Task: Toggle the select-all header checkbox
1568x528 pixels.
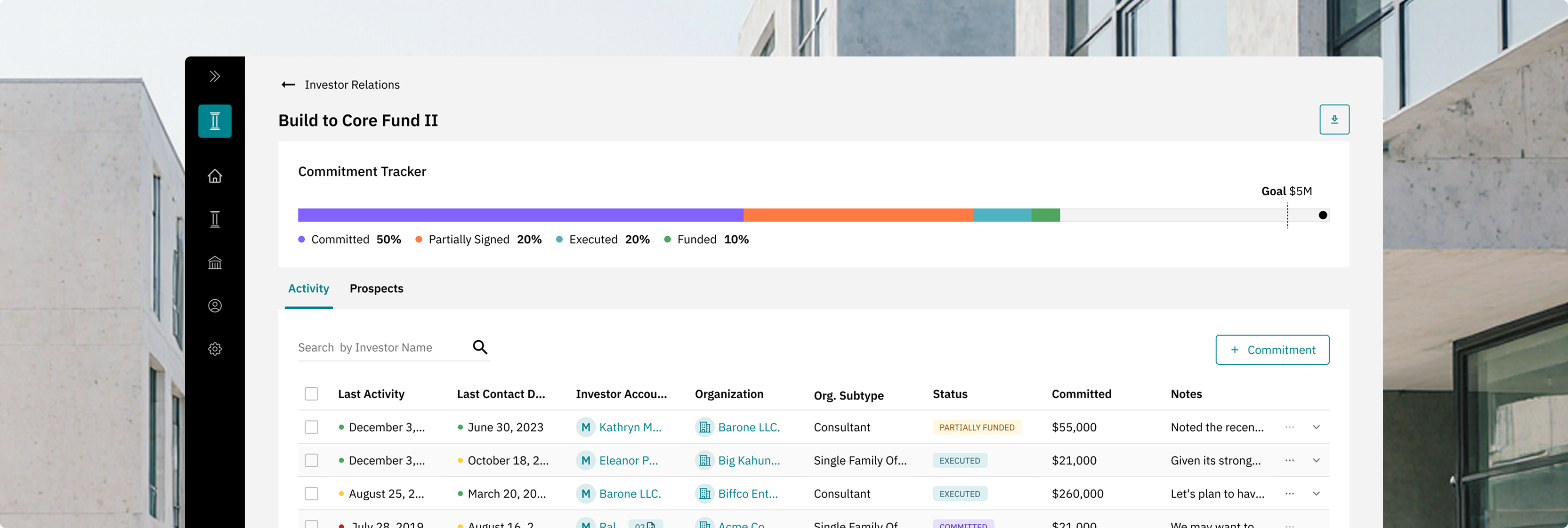Action: (312, 394)
